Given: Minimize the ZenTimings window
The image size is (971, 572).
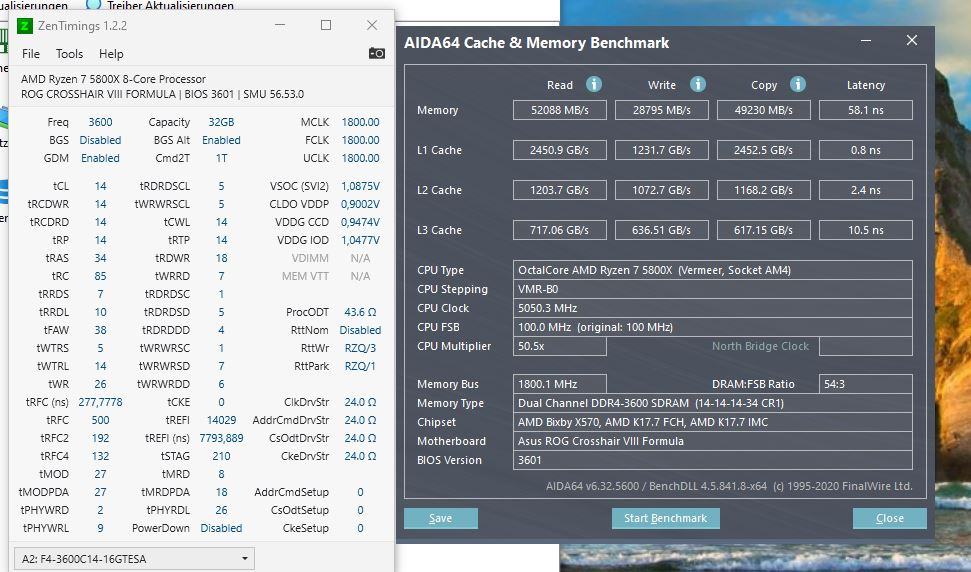Looking at the screenshot, I should 280,25.
